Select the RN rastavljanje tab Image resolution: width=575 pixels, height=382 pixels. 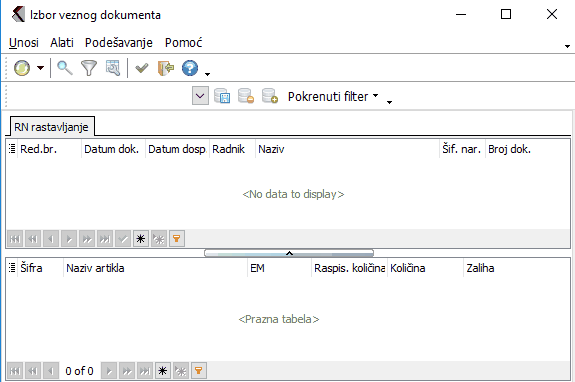[51, 127]
